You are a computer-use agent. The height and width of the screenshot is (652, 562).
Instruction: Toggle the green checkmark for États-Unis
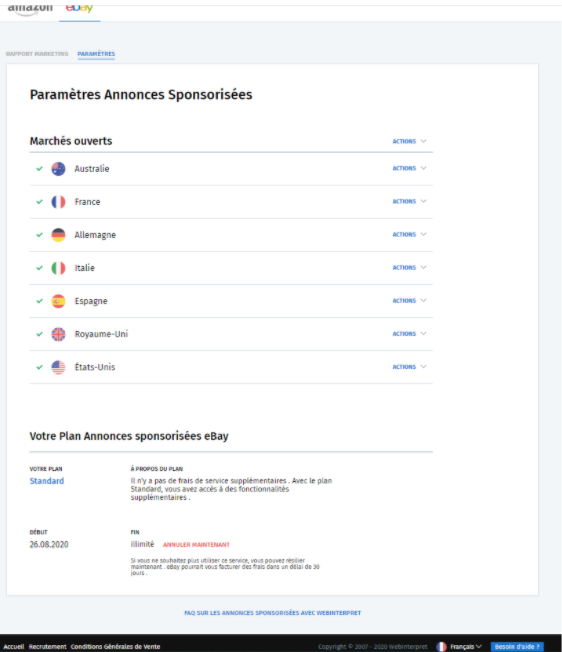[39, 367]
